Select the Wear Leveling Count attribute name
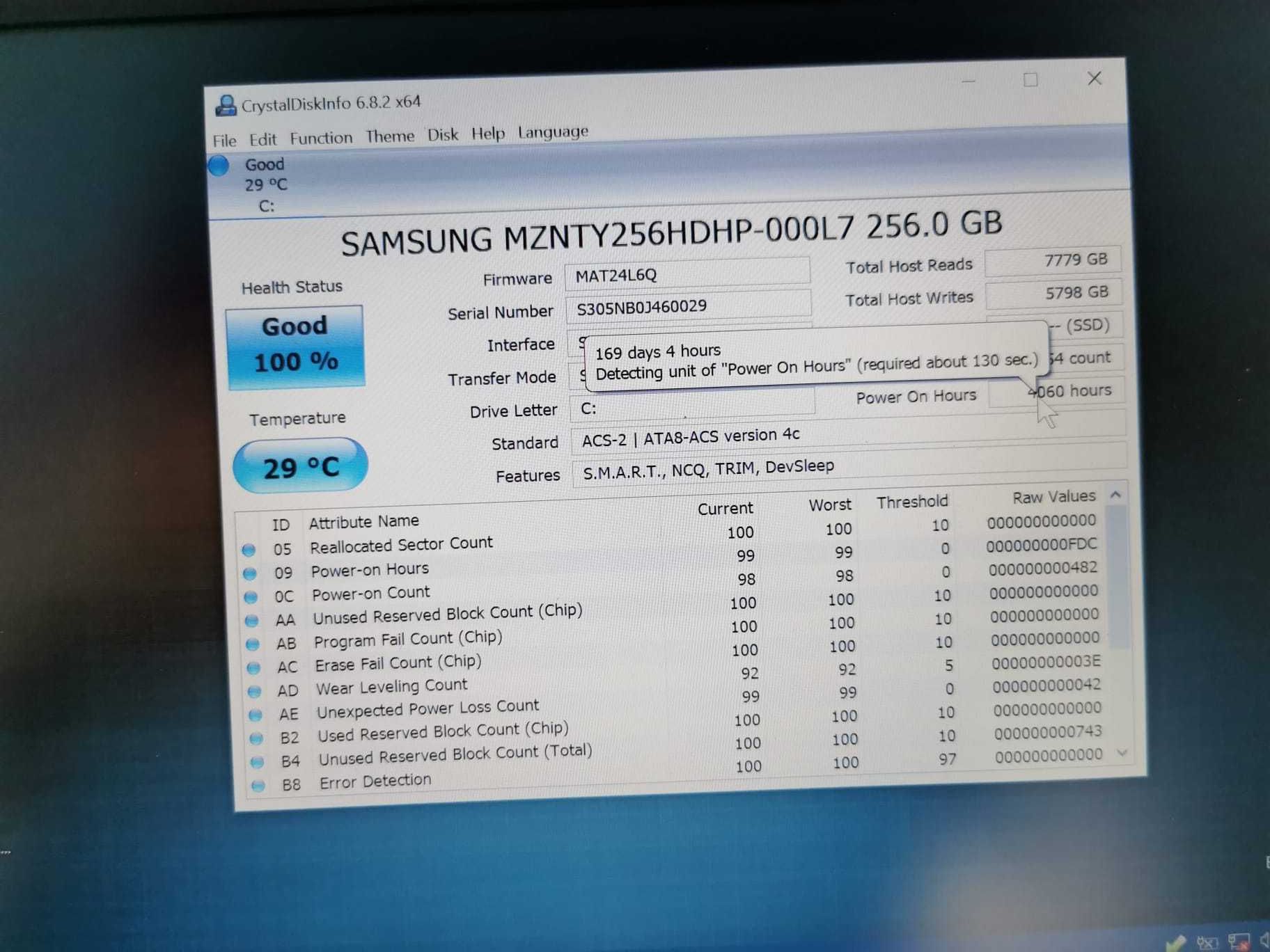The width and height of the screenshot is (1270, 952). 391,687
